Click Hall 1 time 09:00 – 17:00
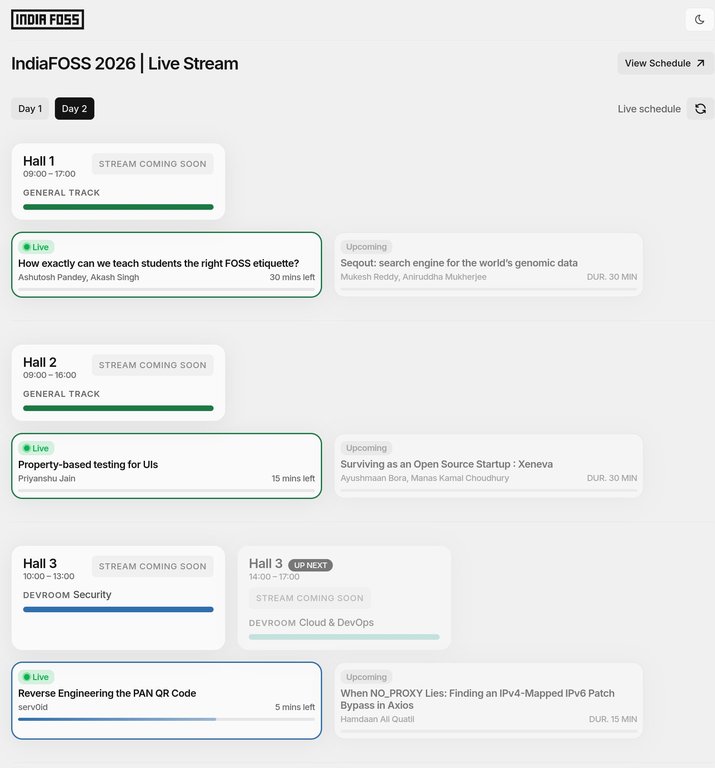Screen dimensions: 715x768 point(49,174)
